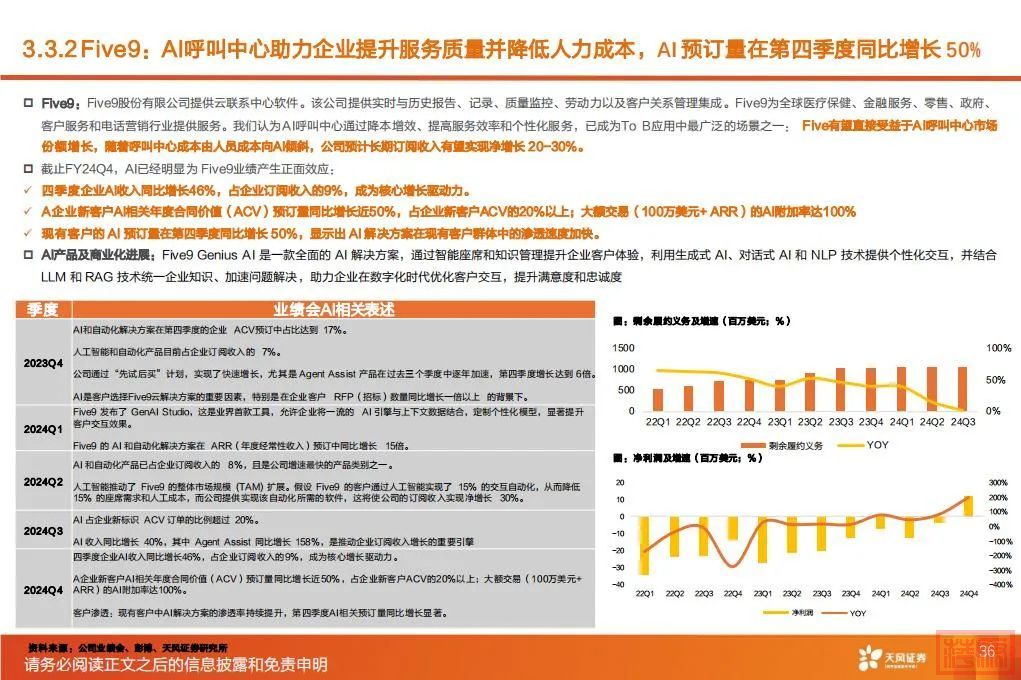The height and width of the screenshot is (680, 1021).
Task: Select the "2023Q4" row label in table
Action: point(43,363)
